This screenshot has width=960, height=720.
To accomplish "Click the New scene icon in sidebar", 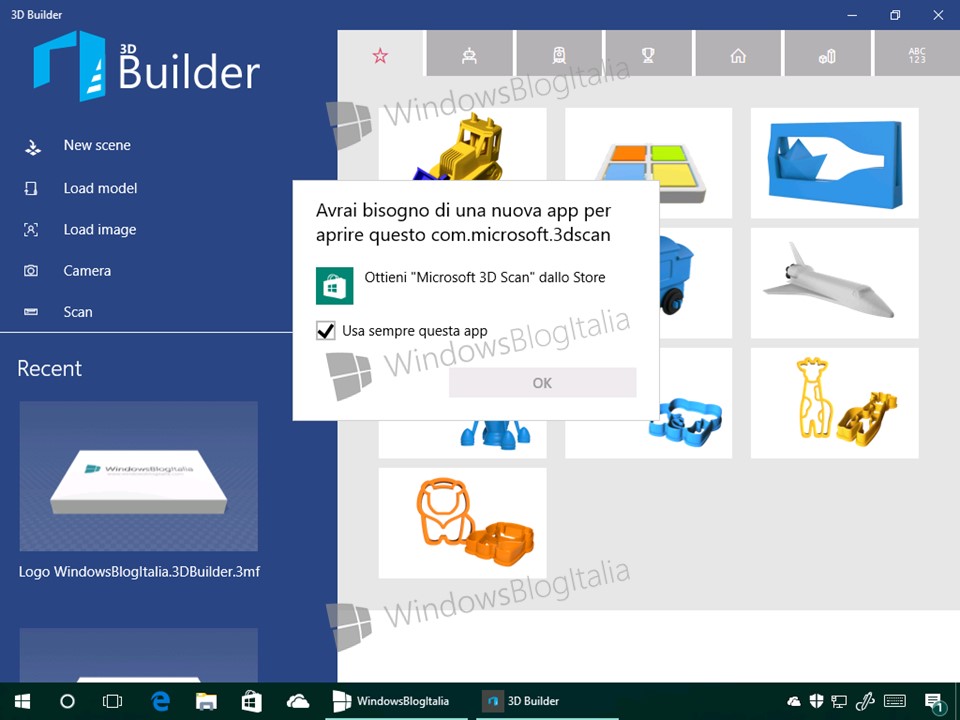I will point(32,146).
